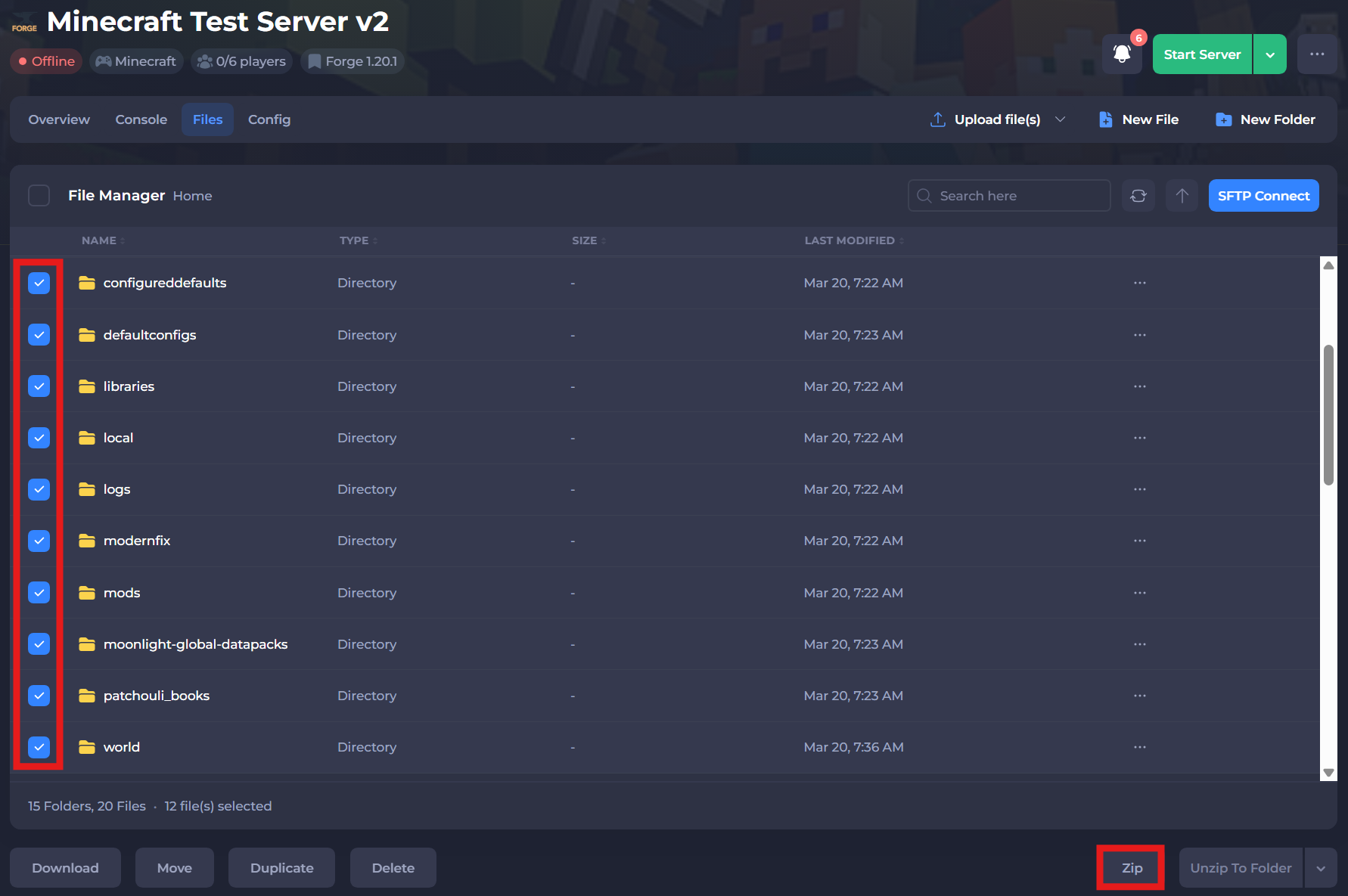This screenshot has width=1348, height=896.
Task: Open the Config tab
Action: [x=269, y=119]
